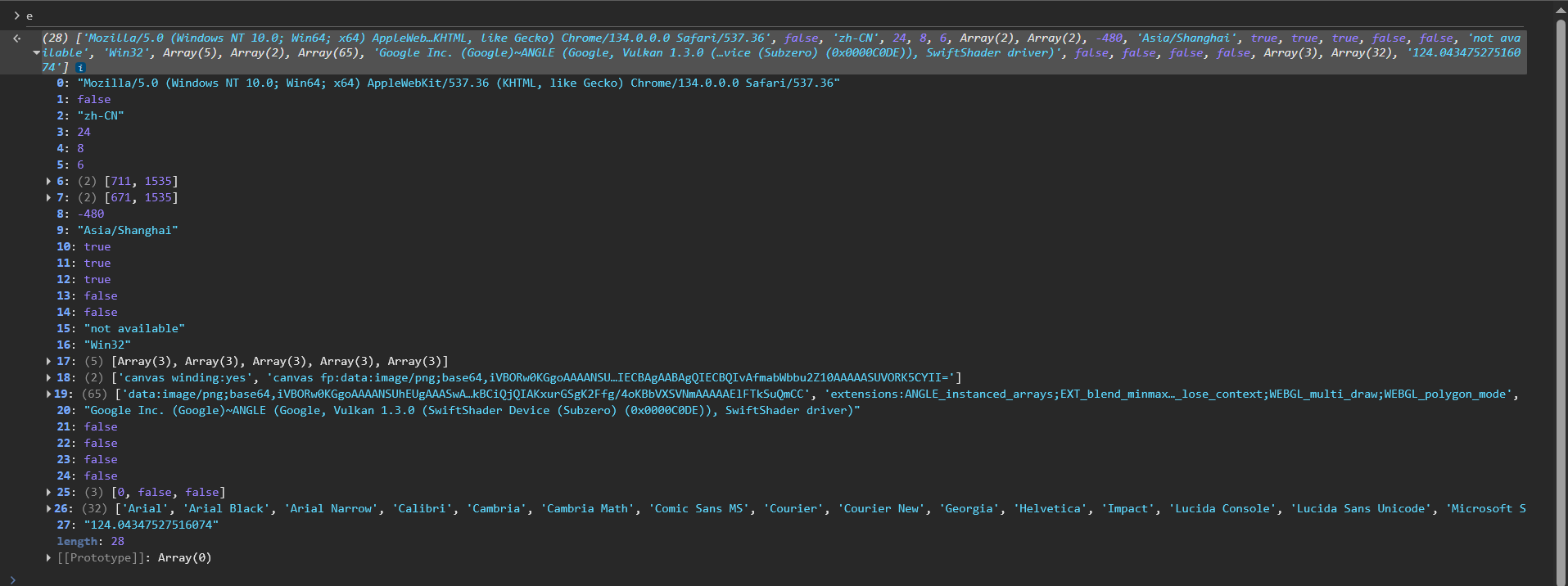Click the user agent string at index 0
The image size is (1568, 586).
pos(459,83)
